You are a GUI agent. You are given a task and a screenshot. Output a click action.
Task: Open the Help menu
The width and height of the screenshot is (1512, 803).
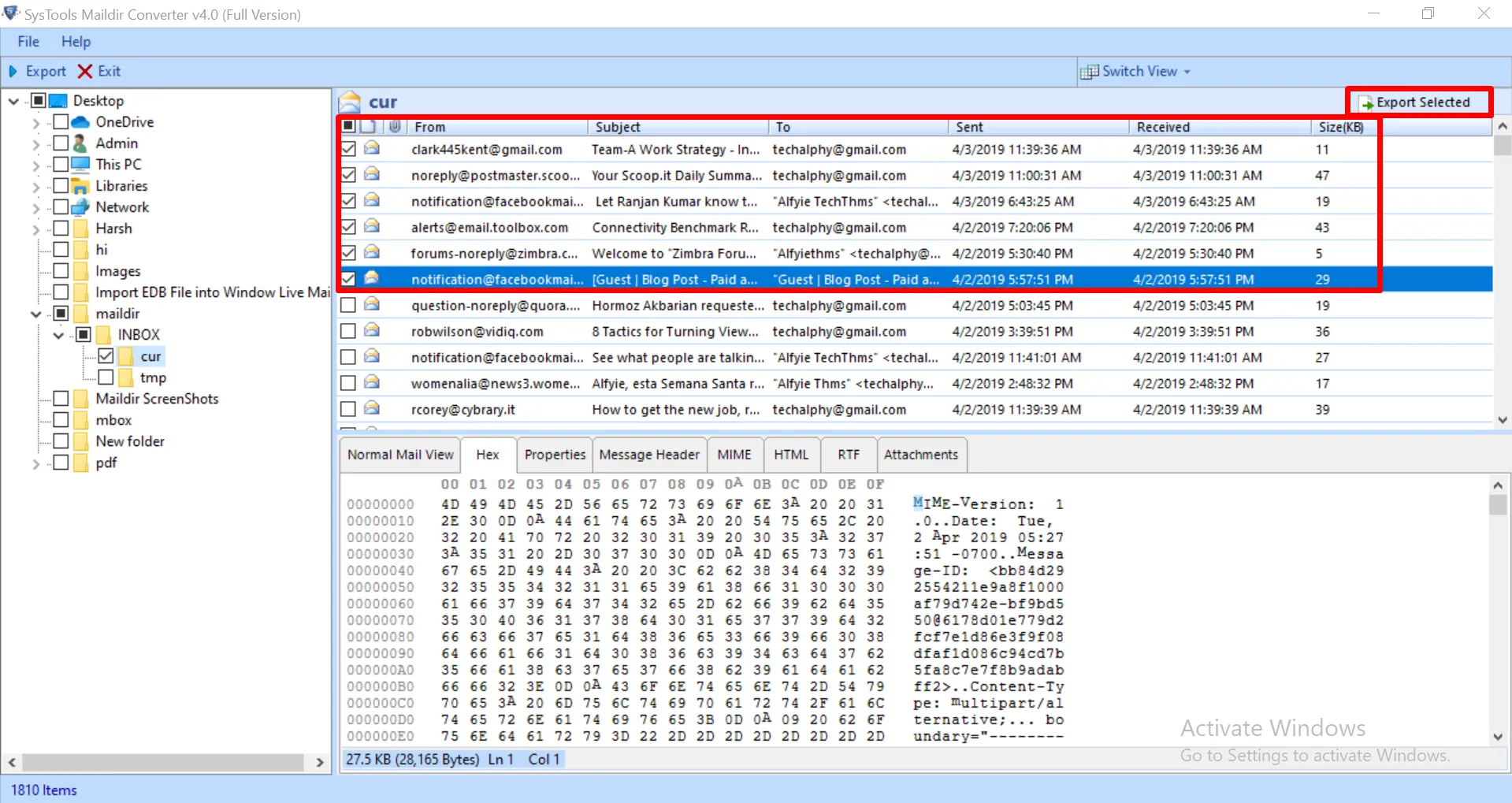click(x=76, y=42)
